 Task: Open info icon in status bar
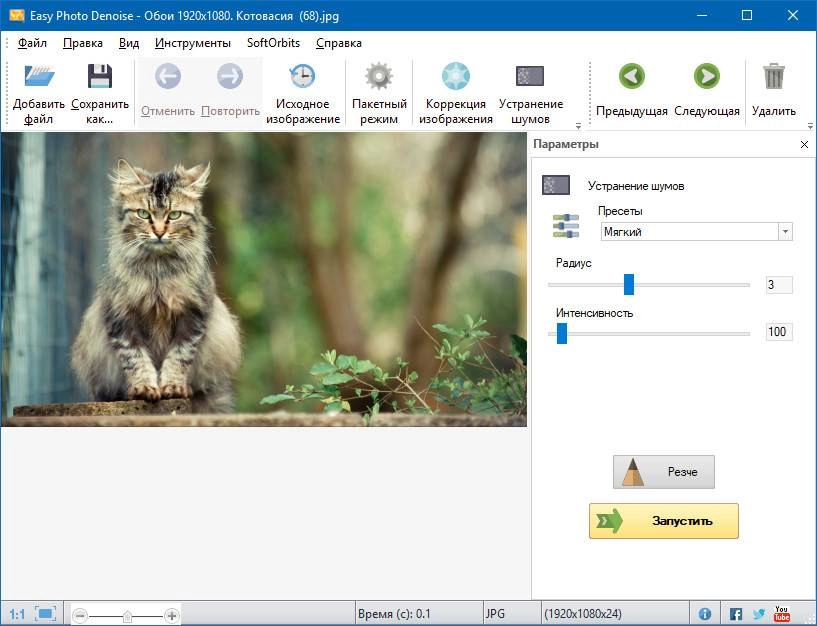(x=704, y=614)
